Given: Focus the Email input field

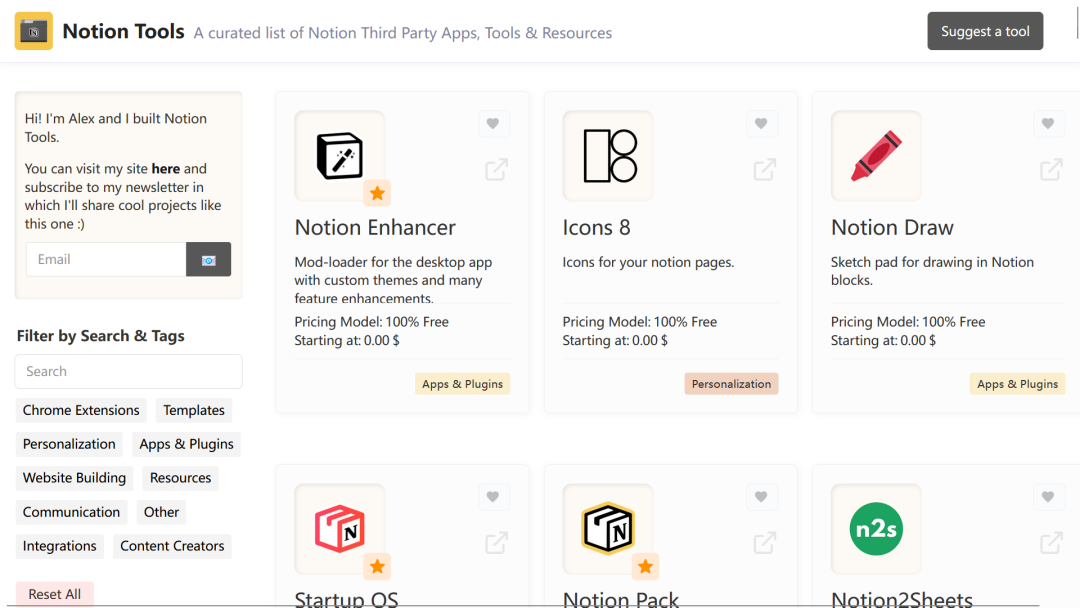Looking at the screenshot, I should tap(106, 260).
